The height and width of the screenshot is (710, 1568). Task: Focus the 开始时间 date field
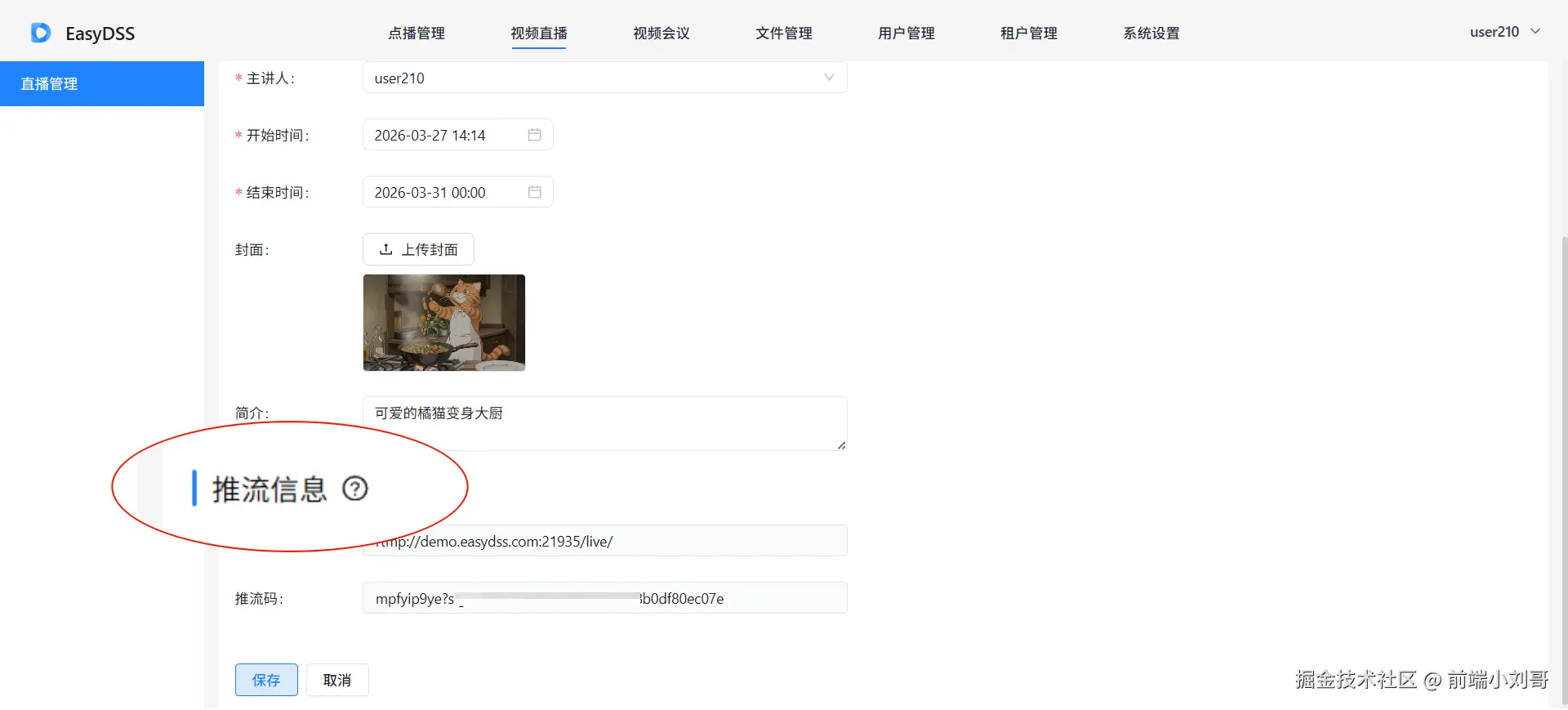coord(457,135)
